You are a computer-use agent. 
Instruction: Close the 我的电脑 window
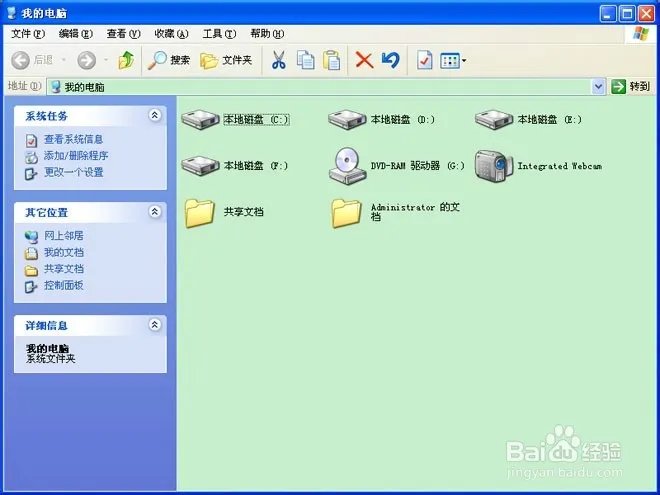click(x=646, y=13)
